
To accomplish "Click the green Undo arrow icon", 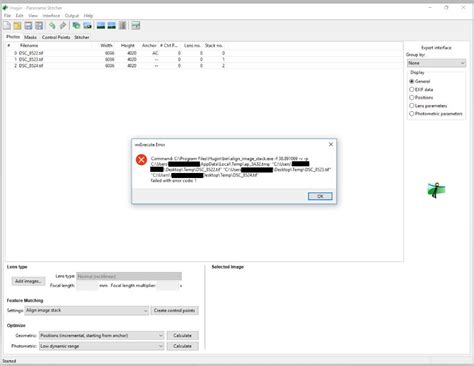I will click(52, 25).
